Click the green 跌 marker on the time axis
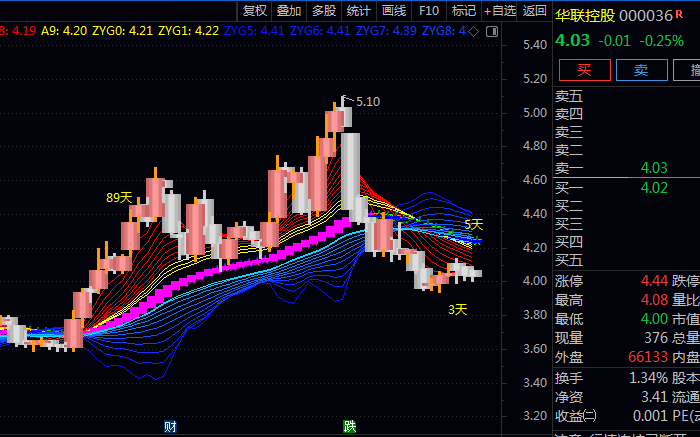This screenshot has height=437, width=700. (x=350, y=427)
